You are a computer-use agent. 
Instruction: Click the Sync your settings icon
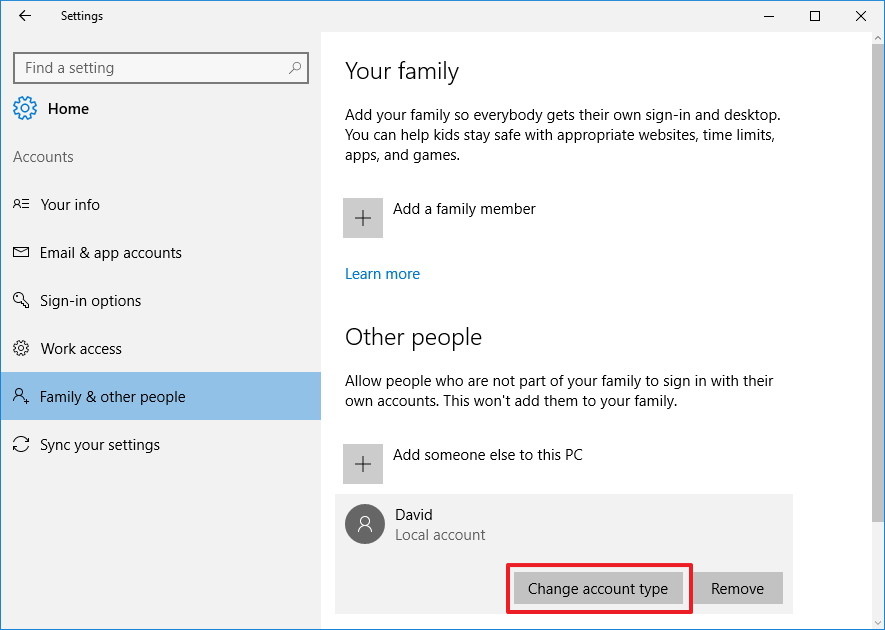(x=21, y=445)
